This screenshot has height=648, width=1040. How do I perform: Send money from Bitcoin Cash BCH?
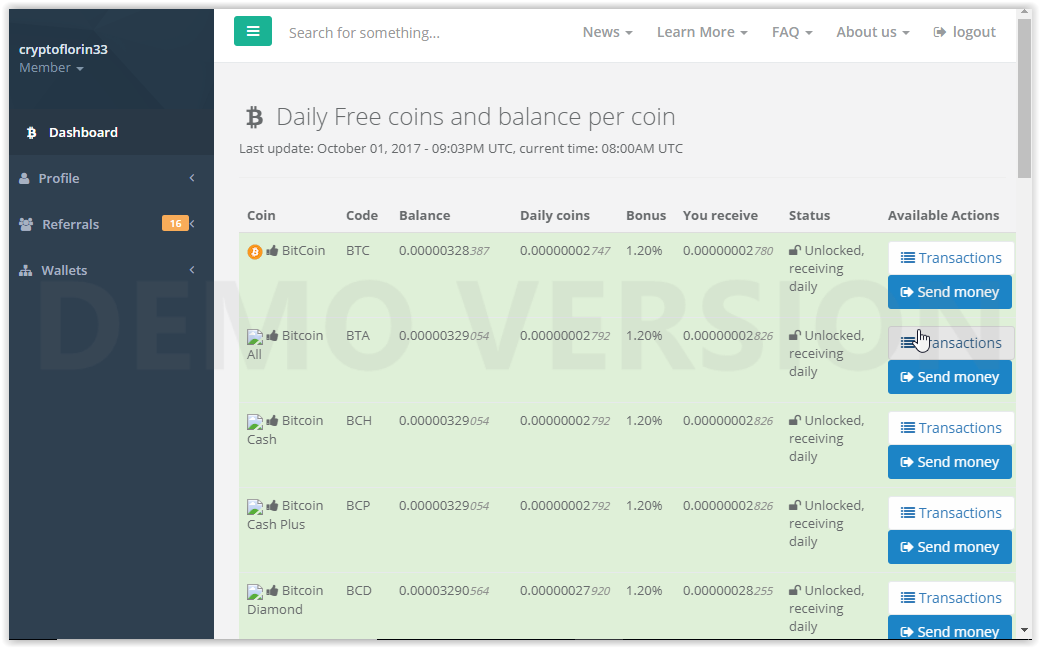(950, 462)
